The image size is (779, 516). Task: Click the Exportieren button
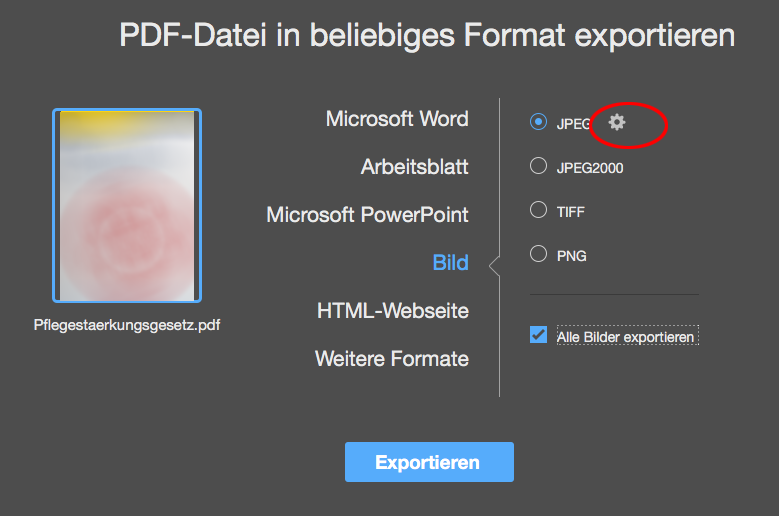coord(429,462)
